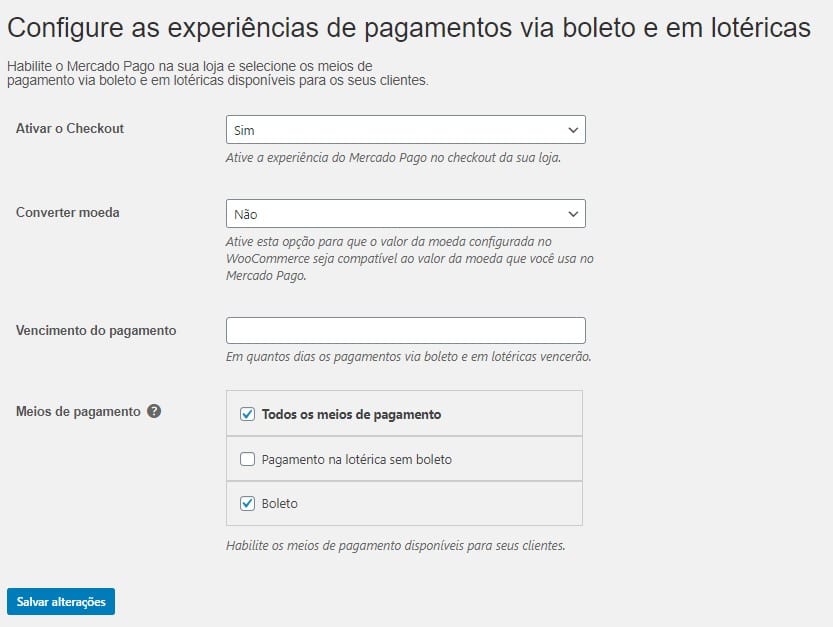Toggle the Boleto checkbox
The height and width of the screenshot is (627, 833).
[247, 503]
